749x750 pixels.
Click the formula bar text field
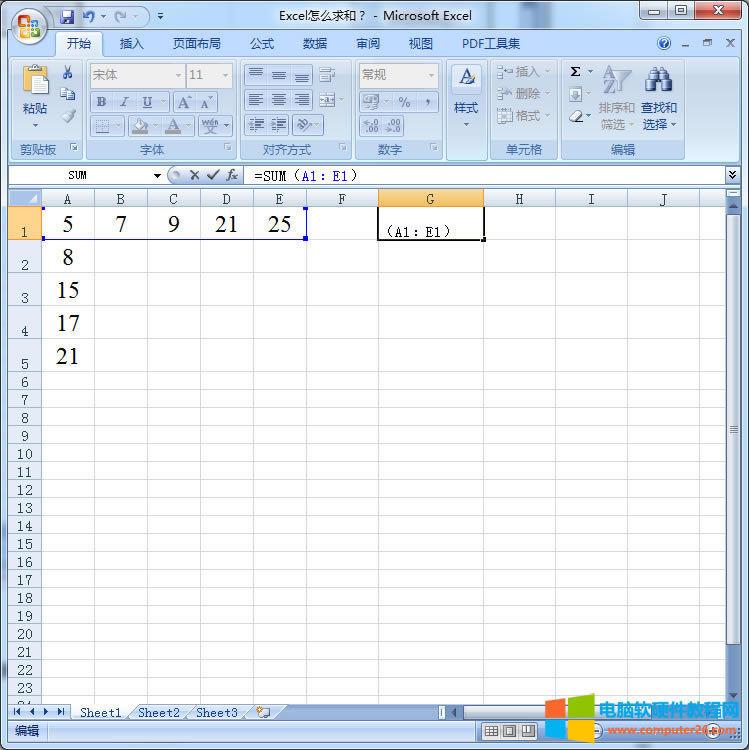[485, 176]
